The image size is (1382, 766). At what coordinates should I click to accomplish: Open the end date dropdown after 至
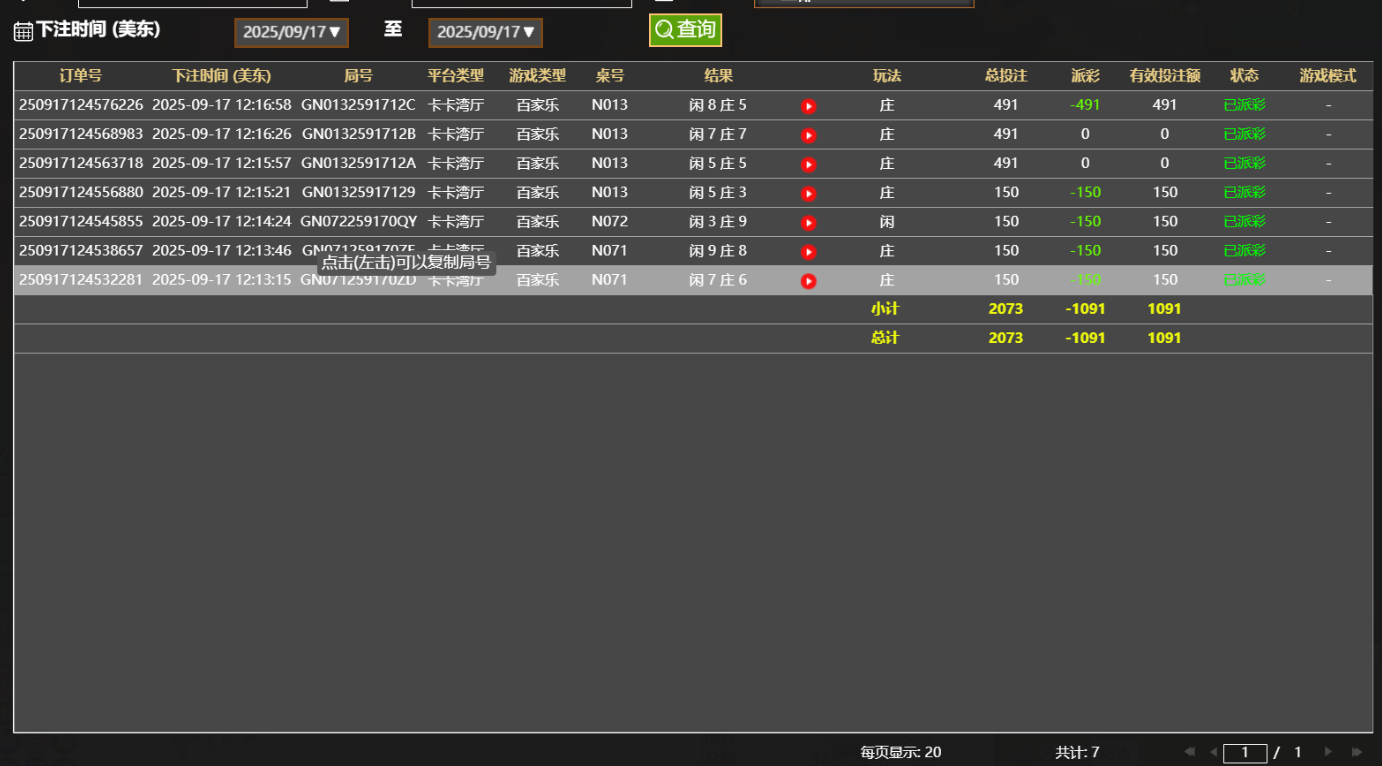pyautogui.click(x=485, y=32)
